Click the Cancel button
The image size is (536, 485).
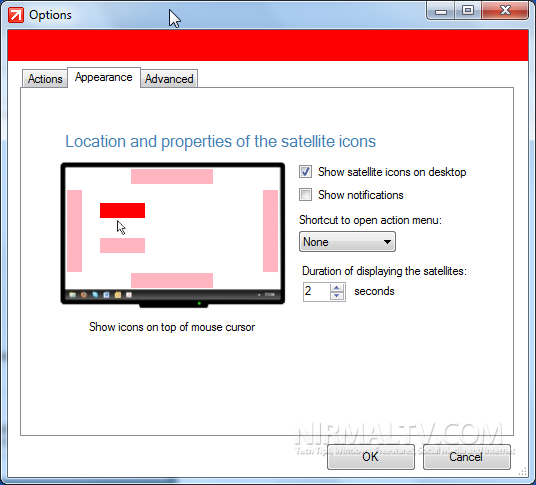467,457
